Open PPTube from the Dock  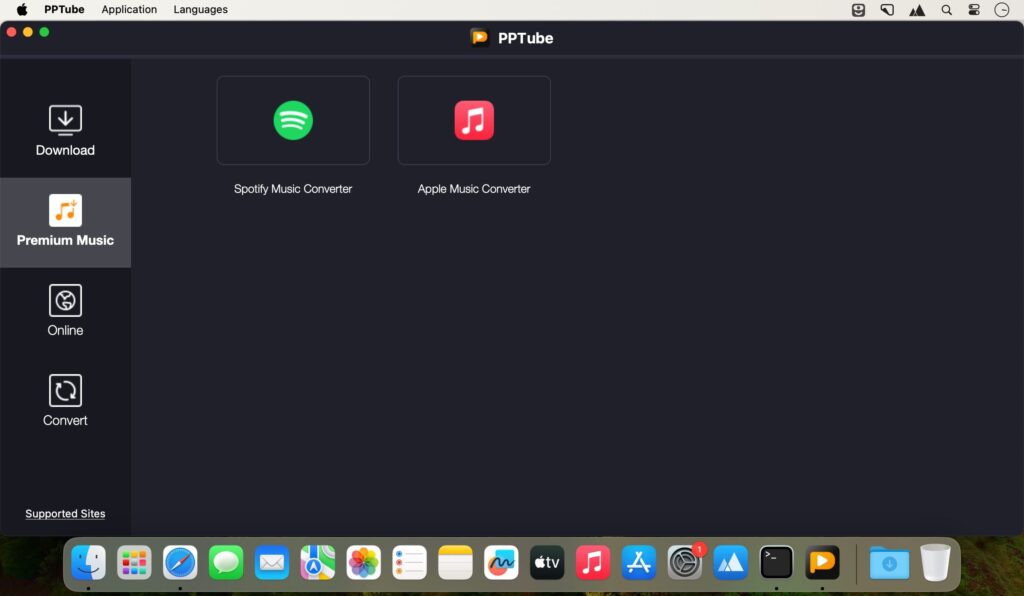[x=822, y=562]
